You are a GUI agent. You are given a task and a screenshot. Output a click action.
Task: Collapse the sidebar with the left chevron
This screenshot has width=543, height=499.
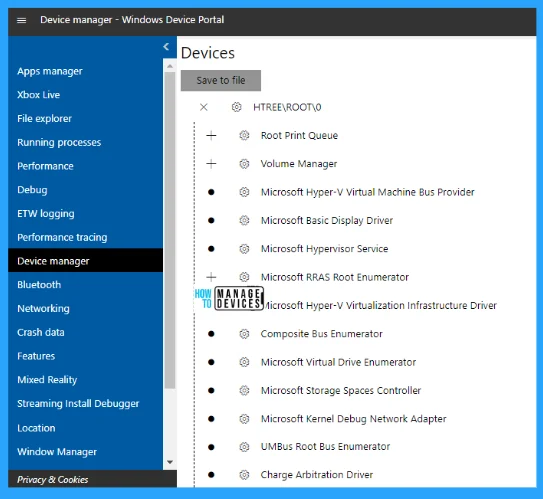(x=166, y=46)
